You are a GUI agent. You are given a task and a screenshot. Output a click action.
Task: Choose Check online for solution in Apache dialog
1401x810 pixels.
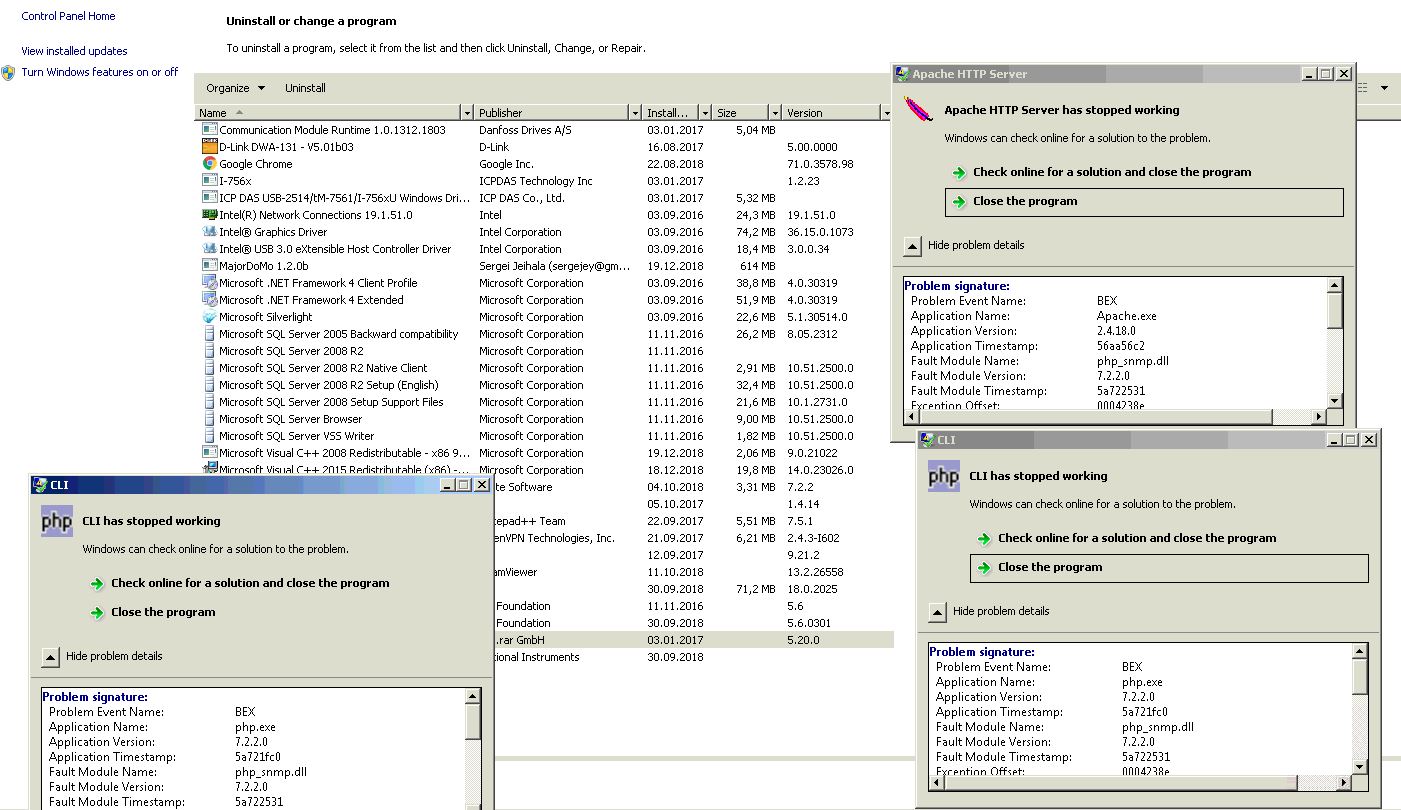point(1111,172)
